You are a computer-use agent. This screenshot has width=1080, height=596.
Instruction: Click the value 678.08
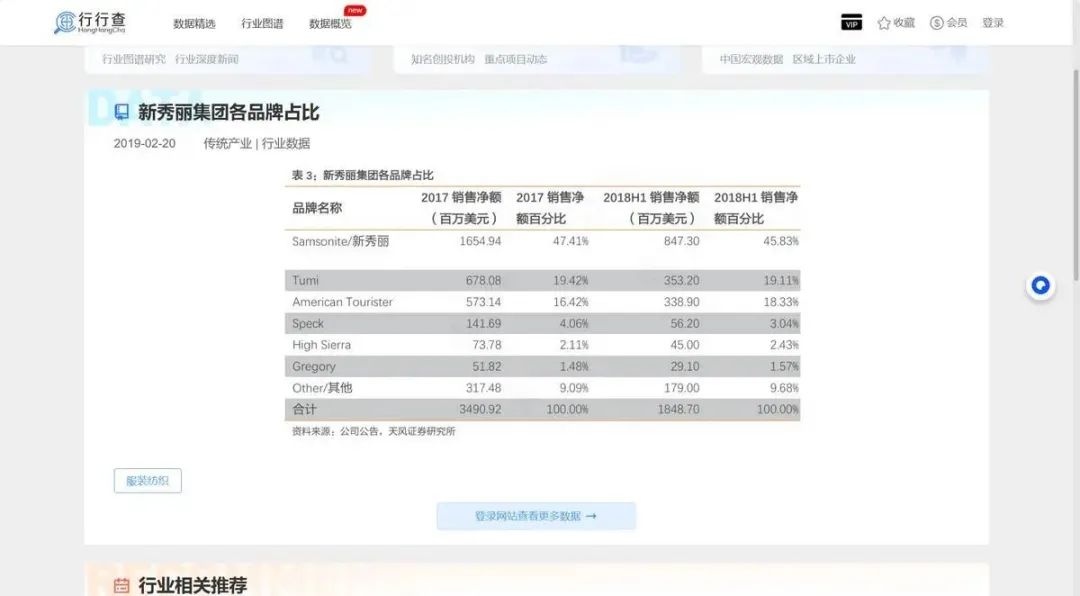tap(484, 280)
